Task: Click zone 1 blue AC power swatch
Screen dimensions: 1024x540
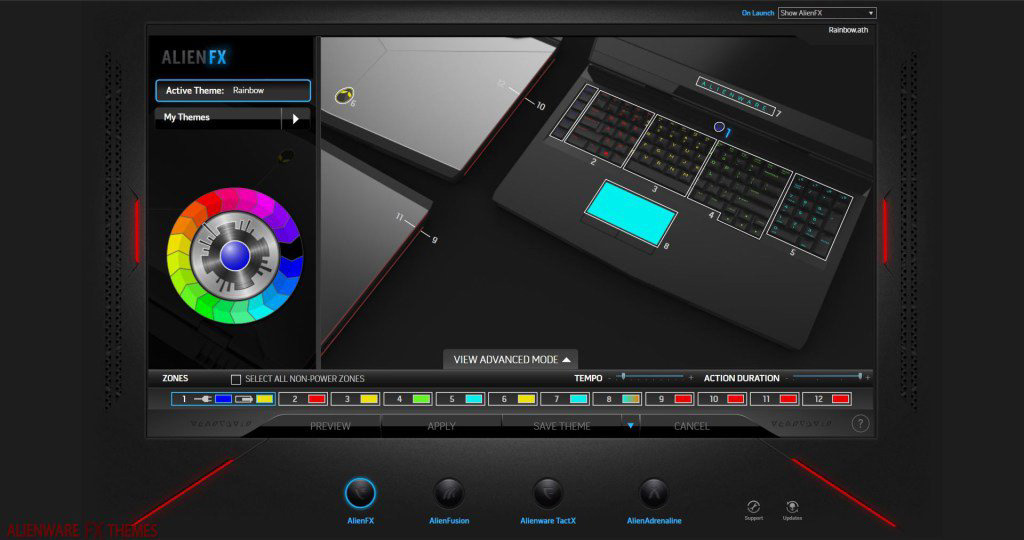Action: click(223, 399)
